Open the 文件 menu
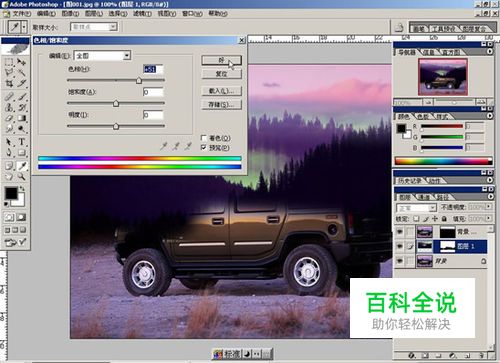This screenshot has width=500, height=363. pos(21,14)
